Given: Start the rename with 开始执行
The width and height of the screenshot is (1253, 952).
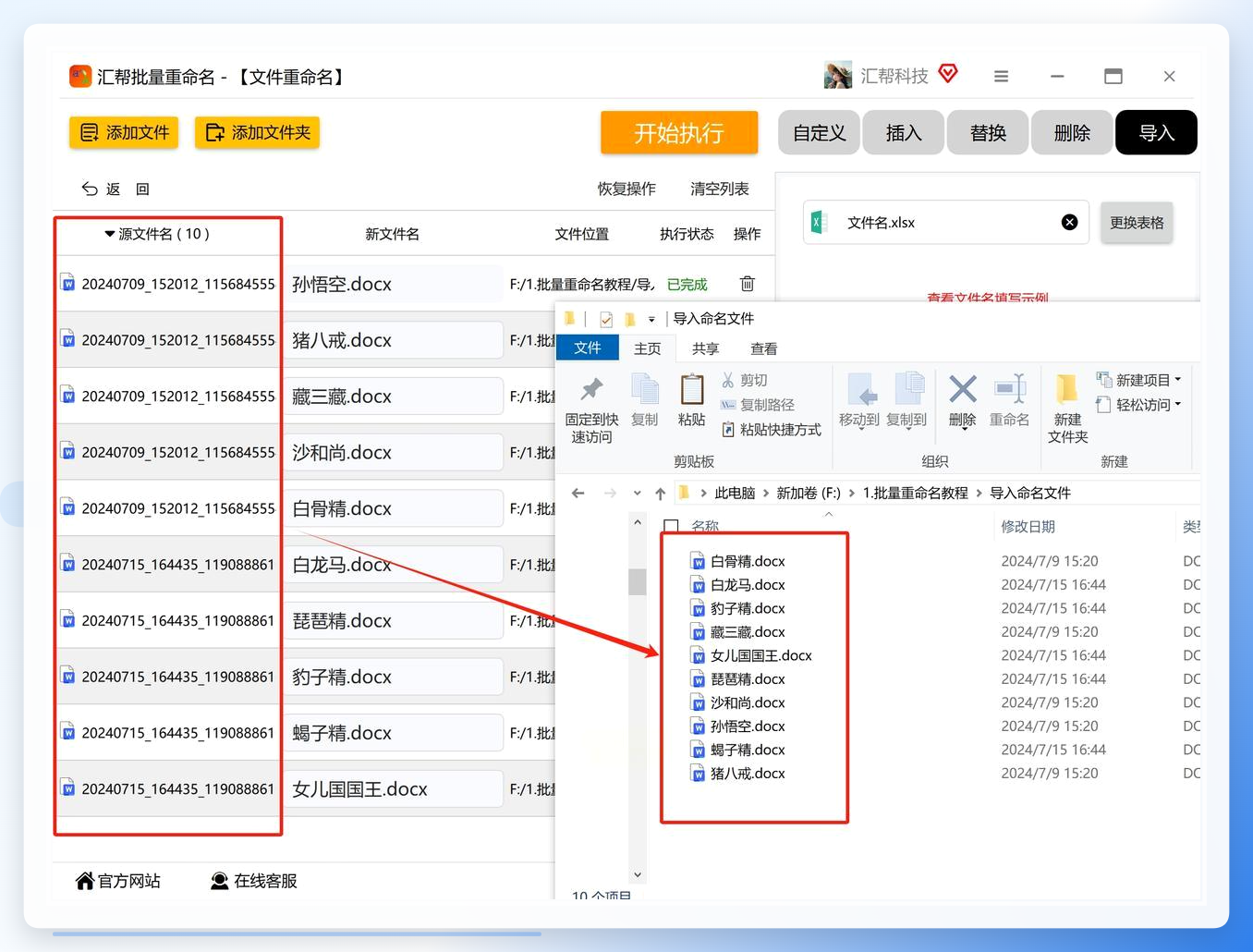Looking at the screenshot, I should tap(679, 133).
